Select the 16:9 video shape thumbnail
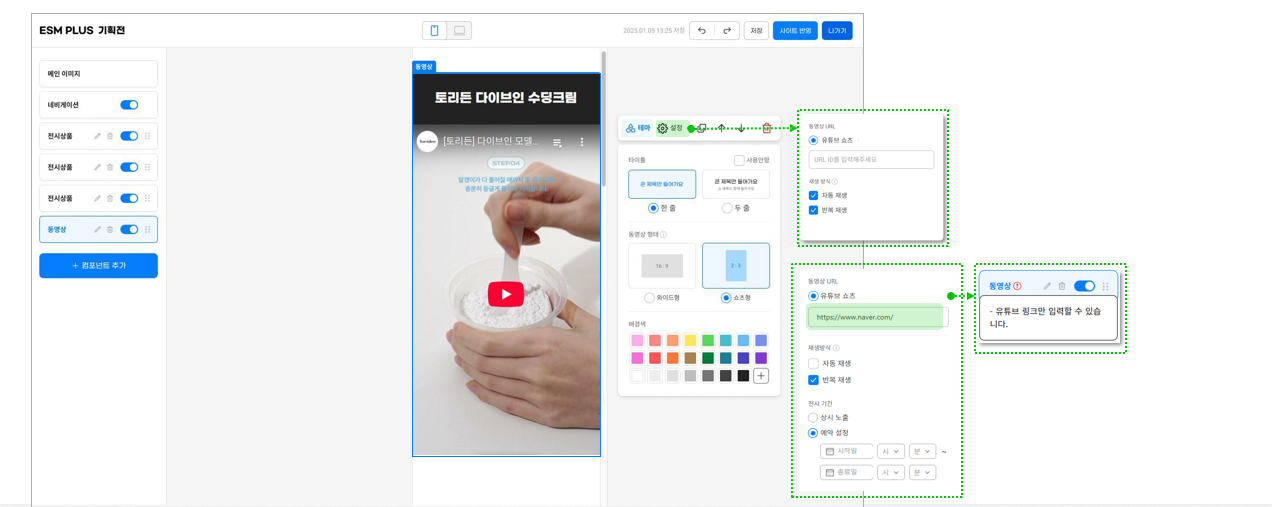The width and height of the screenshot is (1272, 507). pyautogui.click(x=662, y=265)
